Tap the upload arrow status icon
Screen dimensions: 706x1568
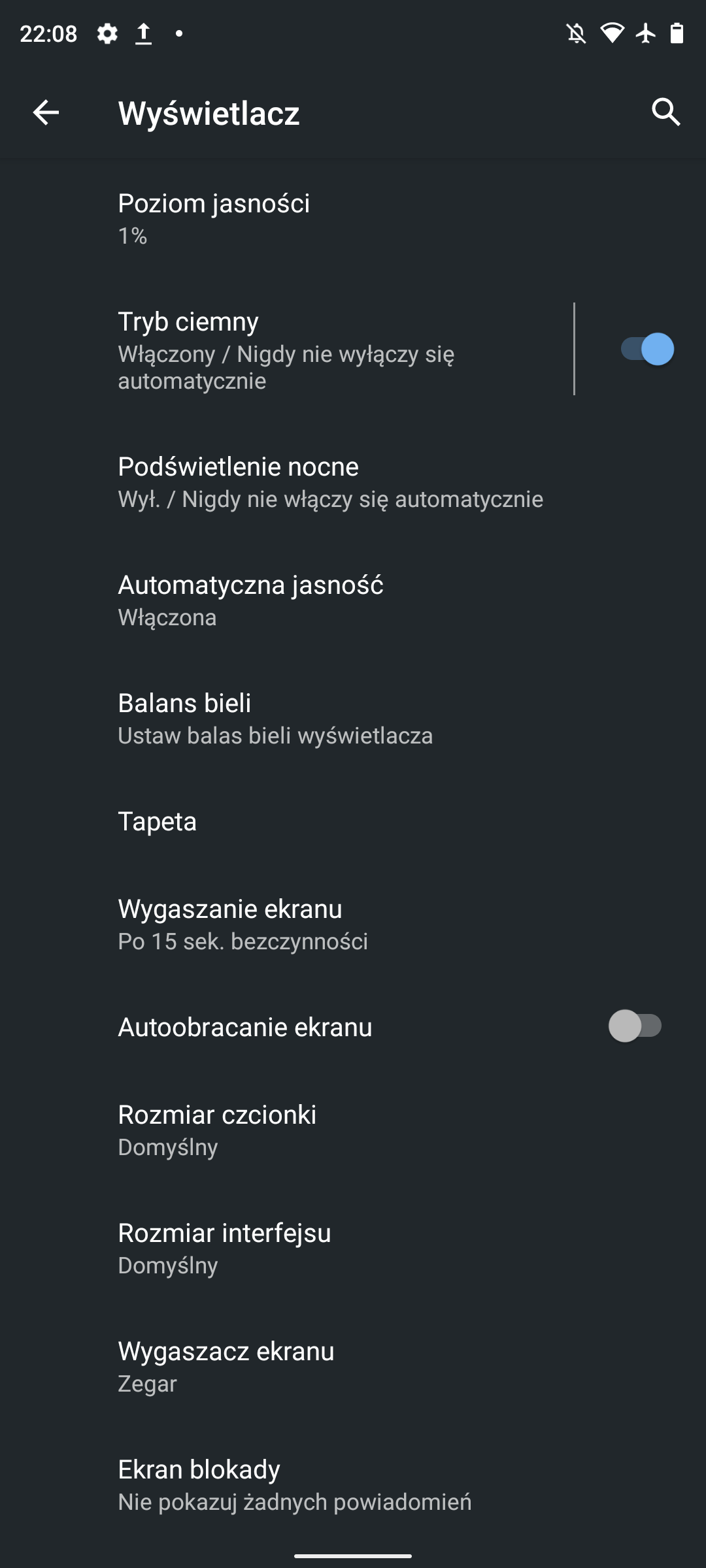click(x=143, y=33)
